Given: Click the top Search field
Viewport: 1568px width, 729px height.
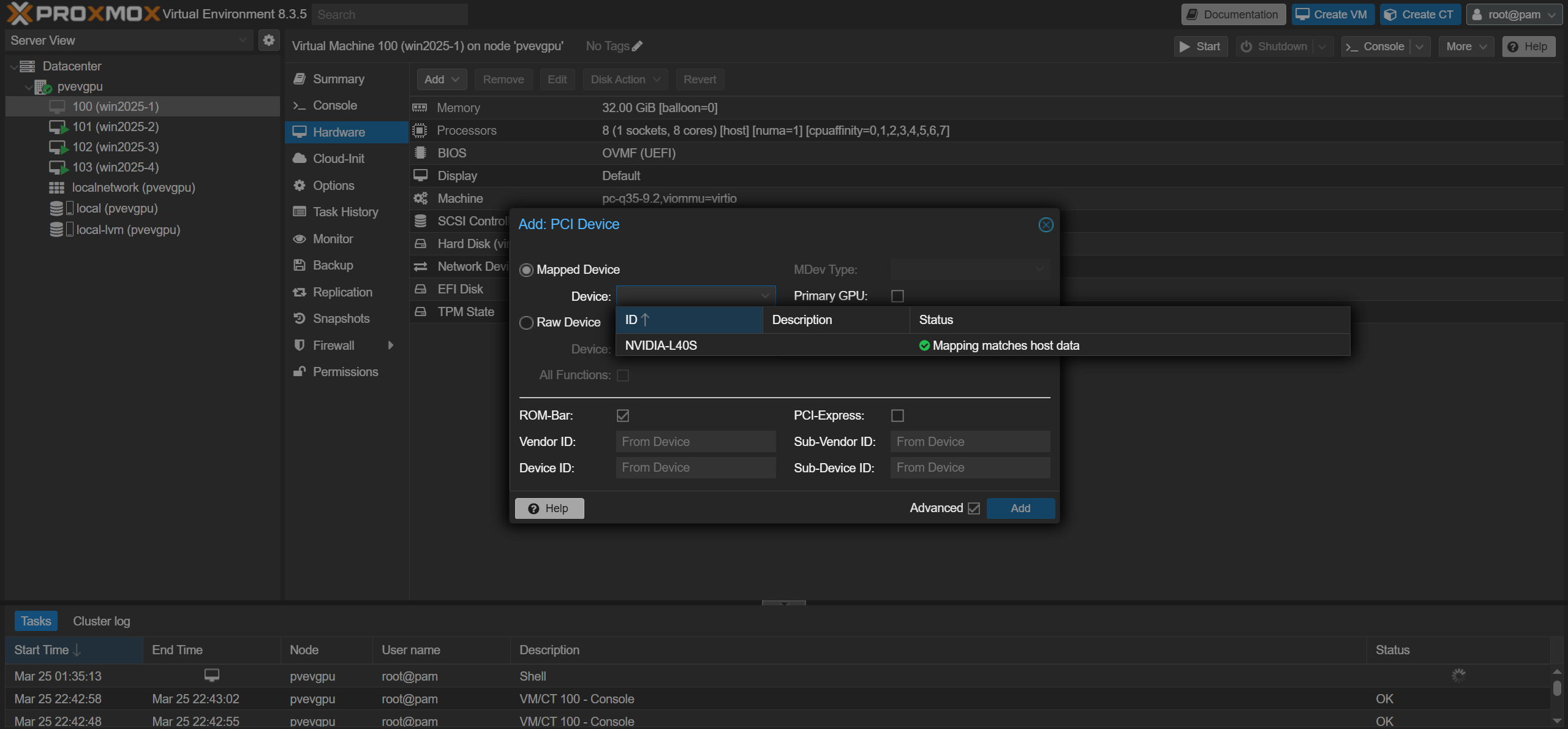Looking at the screenshot, I should click(x=390, y=14).
